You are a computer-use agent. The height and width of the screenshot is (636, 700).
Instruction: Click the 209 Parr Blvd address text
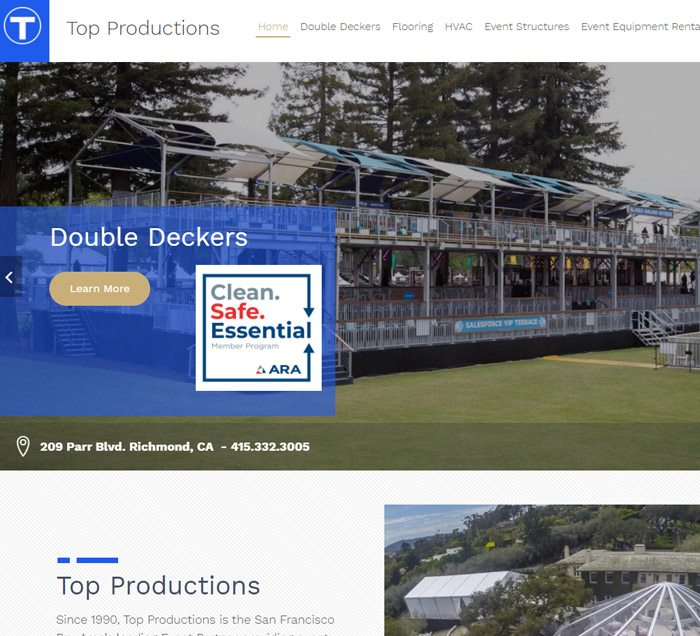click(x=127, y=447)
